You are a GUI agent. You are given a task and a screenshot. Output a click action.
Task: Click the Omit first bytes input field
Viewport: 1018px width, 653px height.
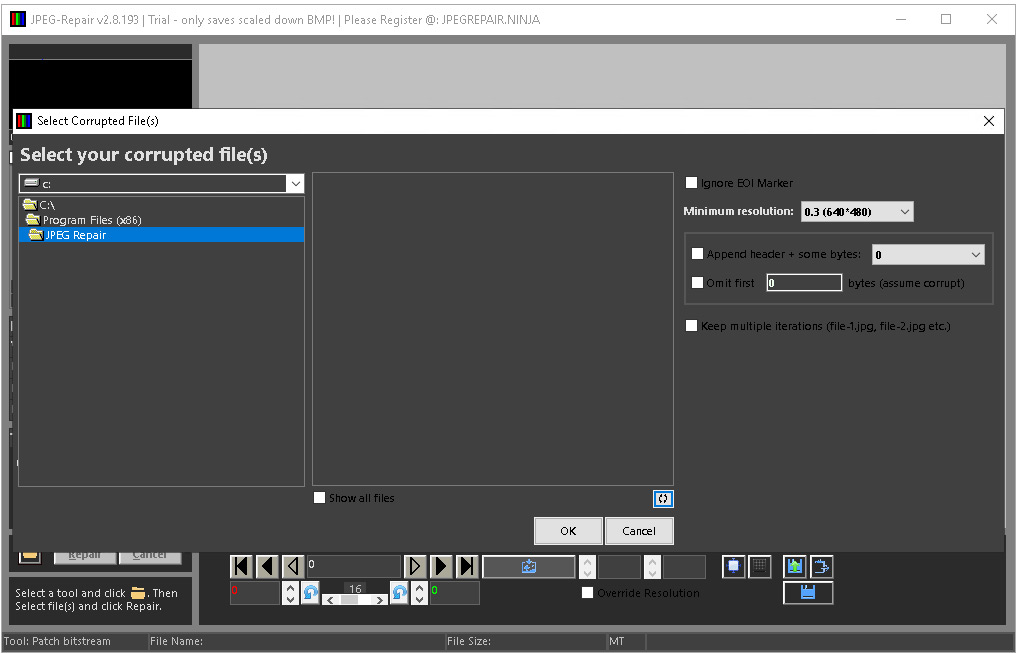804,282
